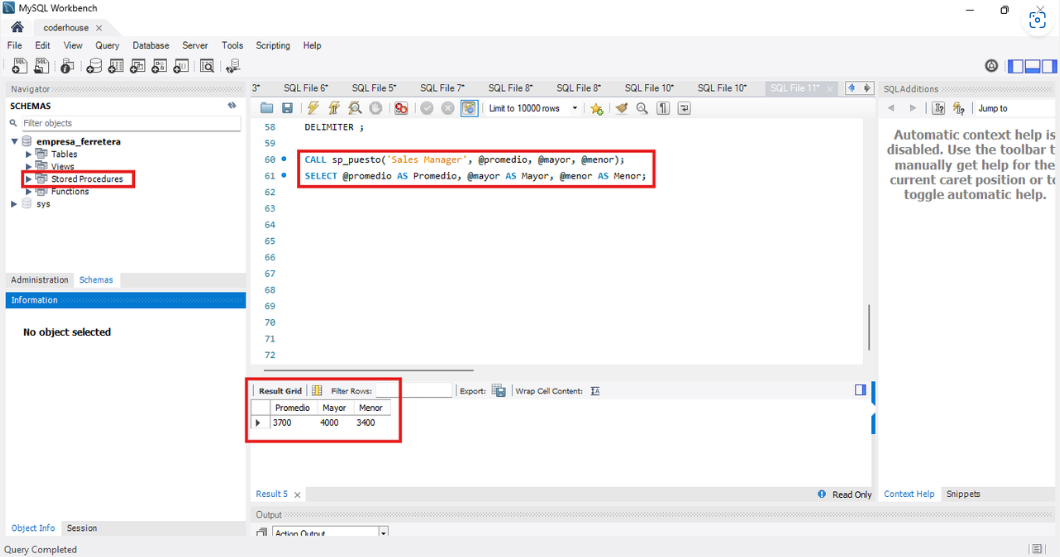
Task: Collapse the empresa_ferretera schema
Action: [x=14, y=141]
